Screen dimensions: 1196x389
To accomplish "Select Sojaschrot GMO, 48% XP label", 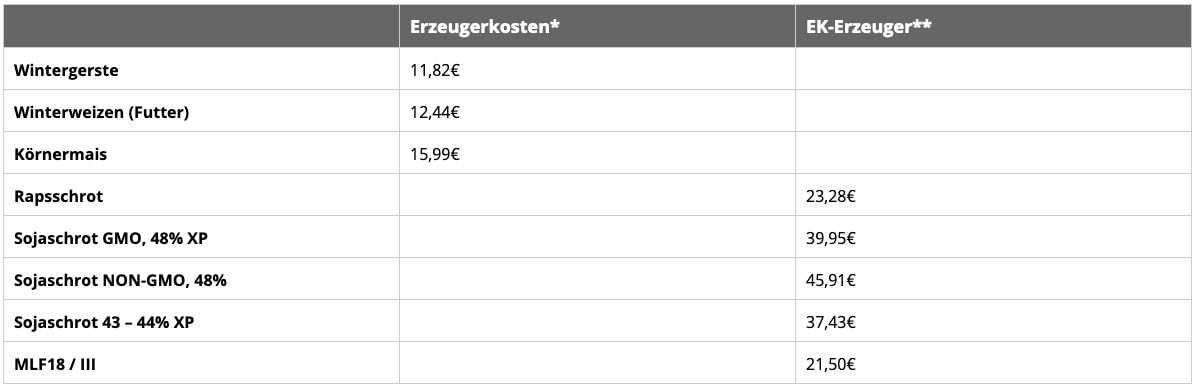I will (x=111, y=238).
